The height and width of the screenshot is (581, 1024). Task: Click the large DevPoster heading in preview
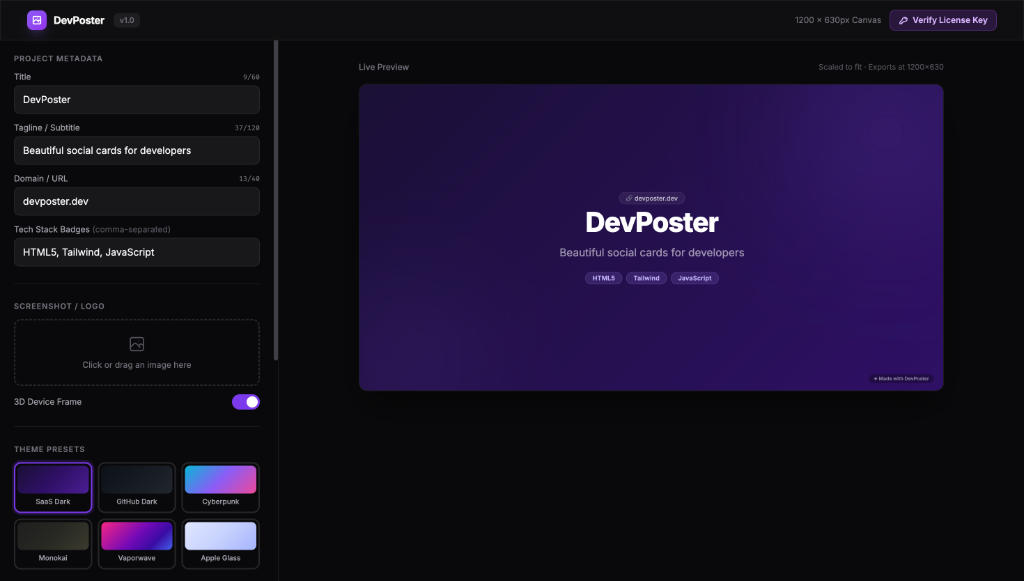click(652, 223)
